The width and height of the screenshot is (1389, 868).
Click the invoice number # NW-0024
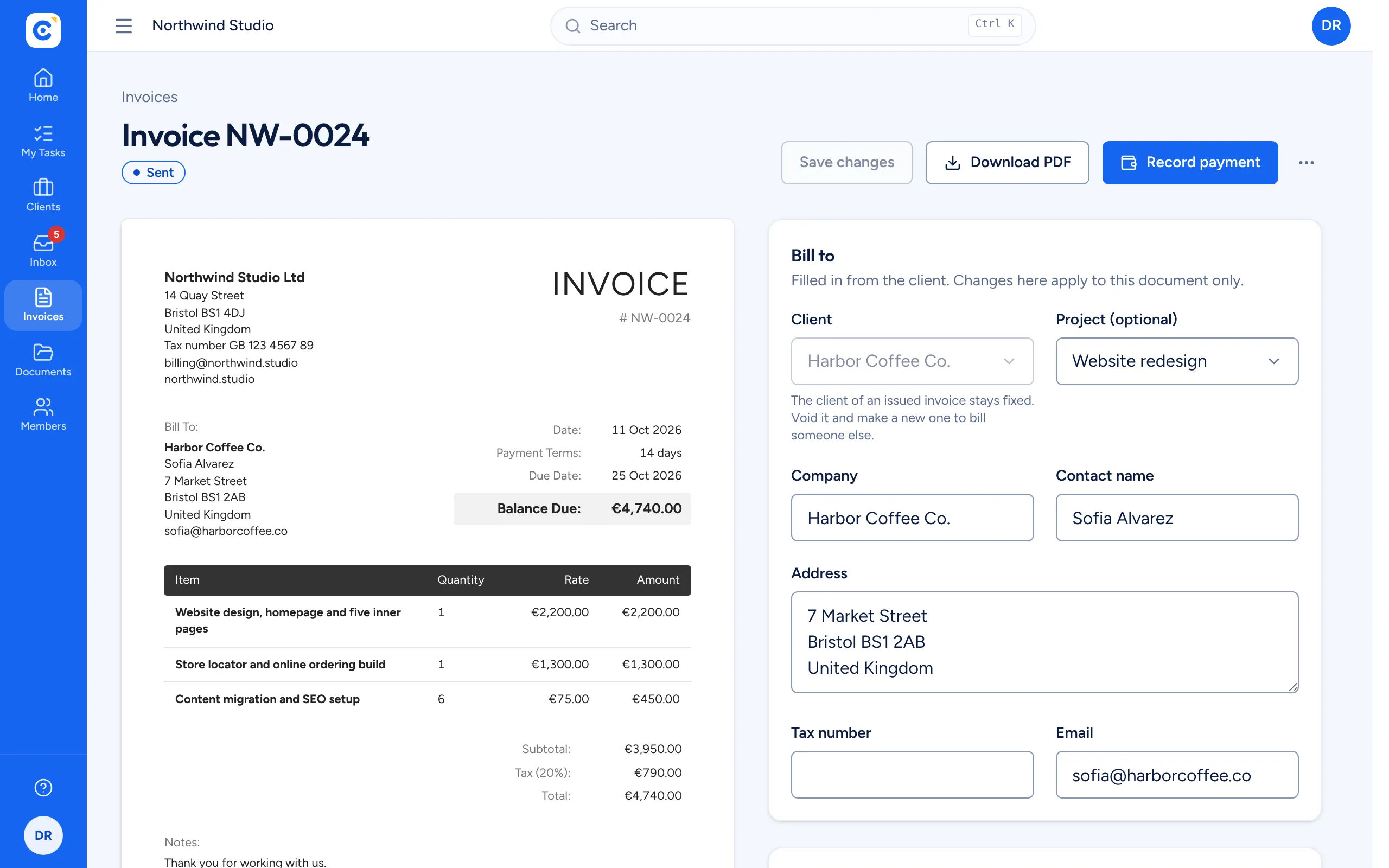(x=654, y=318)
